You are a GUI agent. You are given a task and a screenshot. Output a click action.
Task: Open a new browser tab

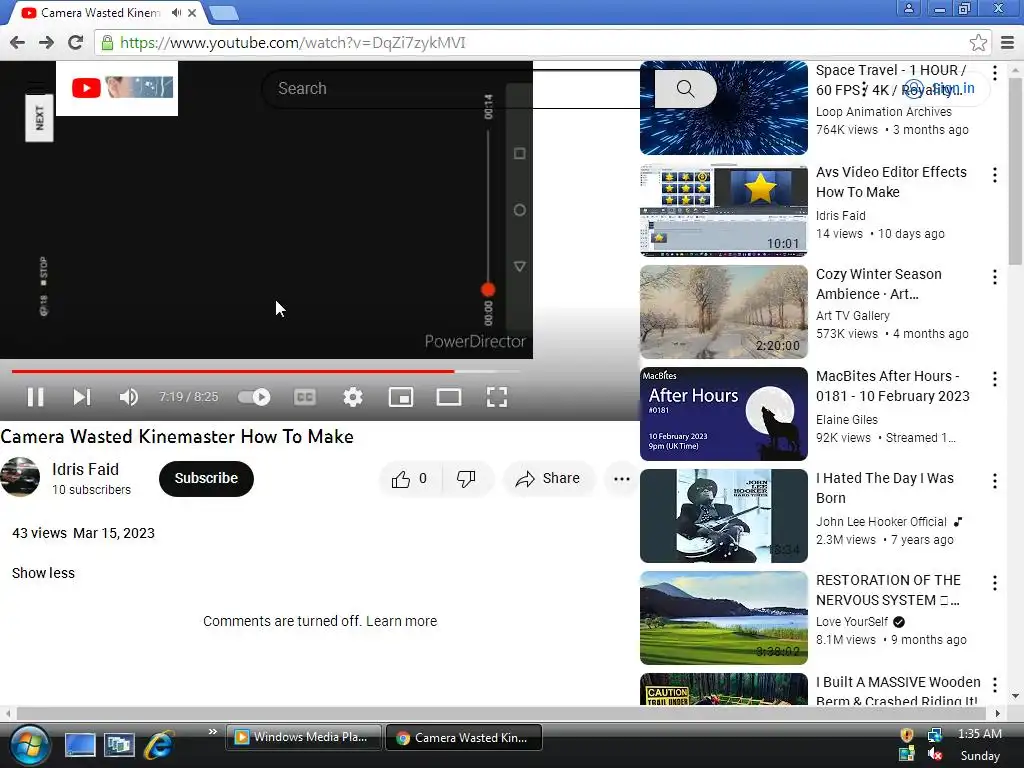224,12
